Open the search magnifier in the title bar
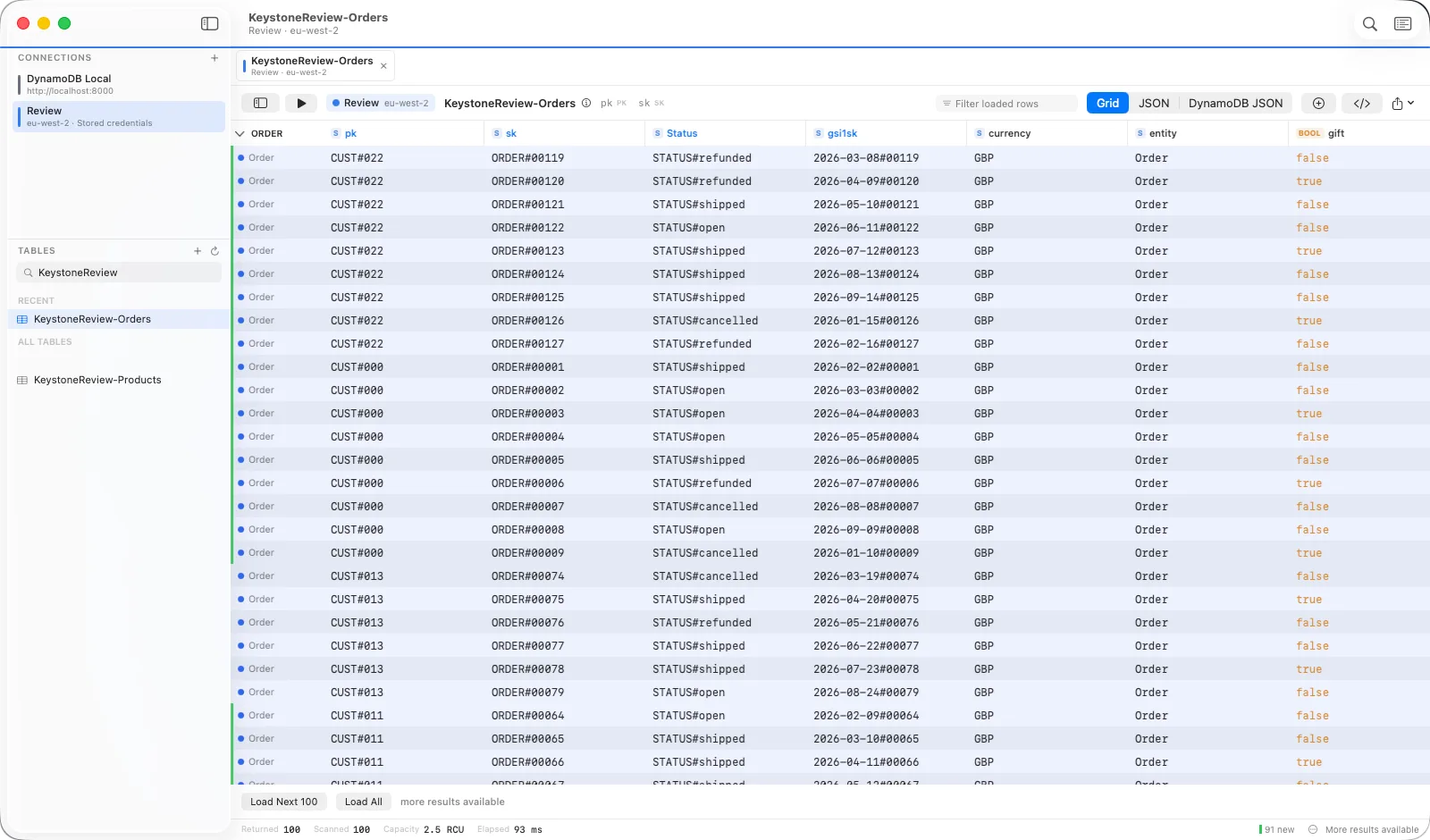Screen dimensions: 1430x840 click(x=1369, y=24)
